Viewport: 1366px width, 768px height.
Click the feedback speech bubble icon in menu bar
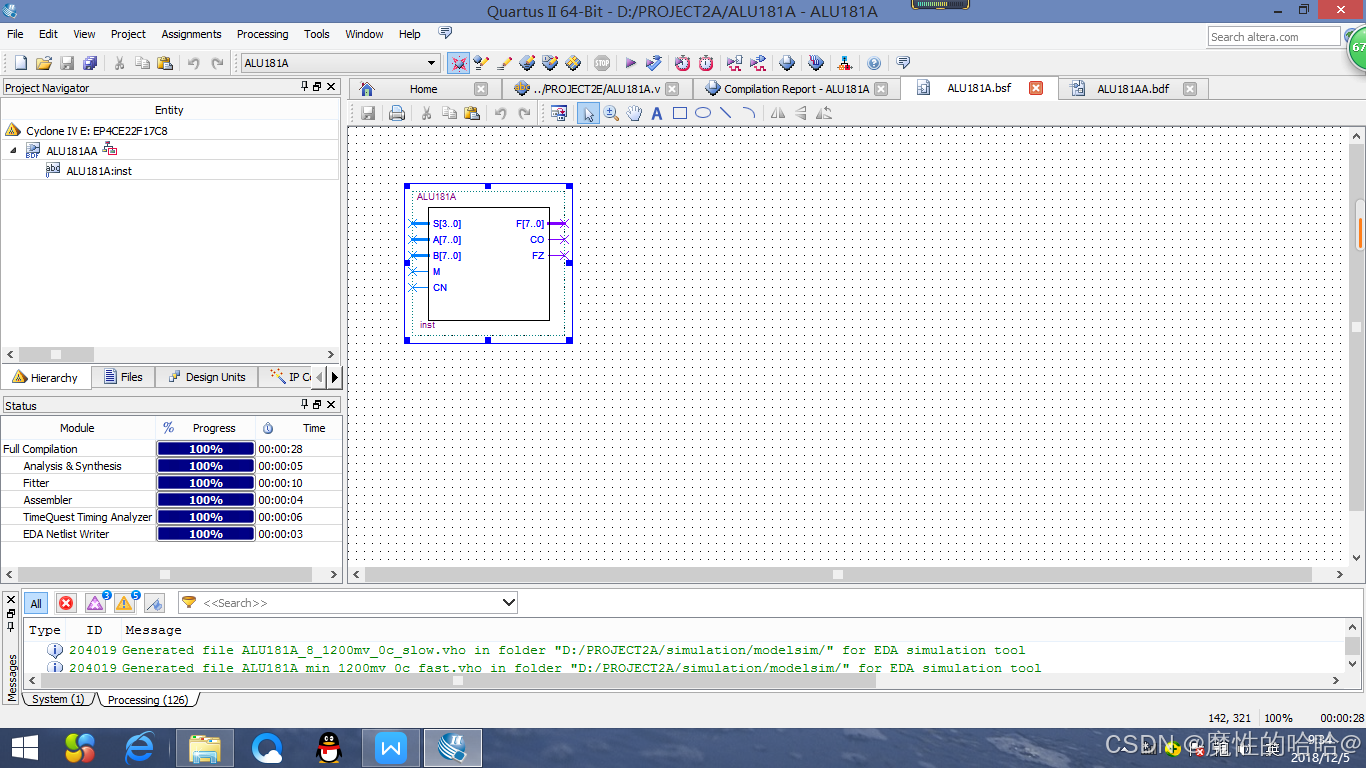(x=445, y=33)
